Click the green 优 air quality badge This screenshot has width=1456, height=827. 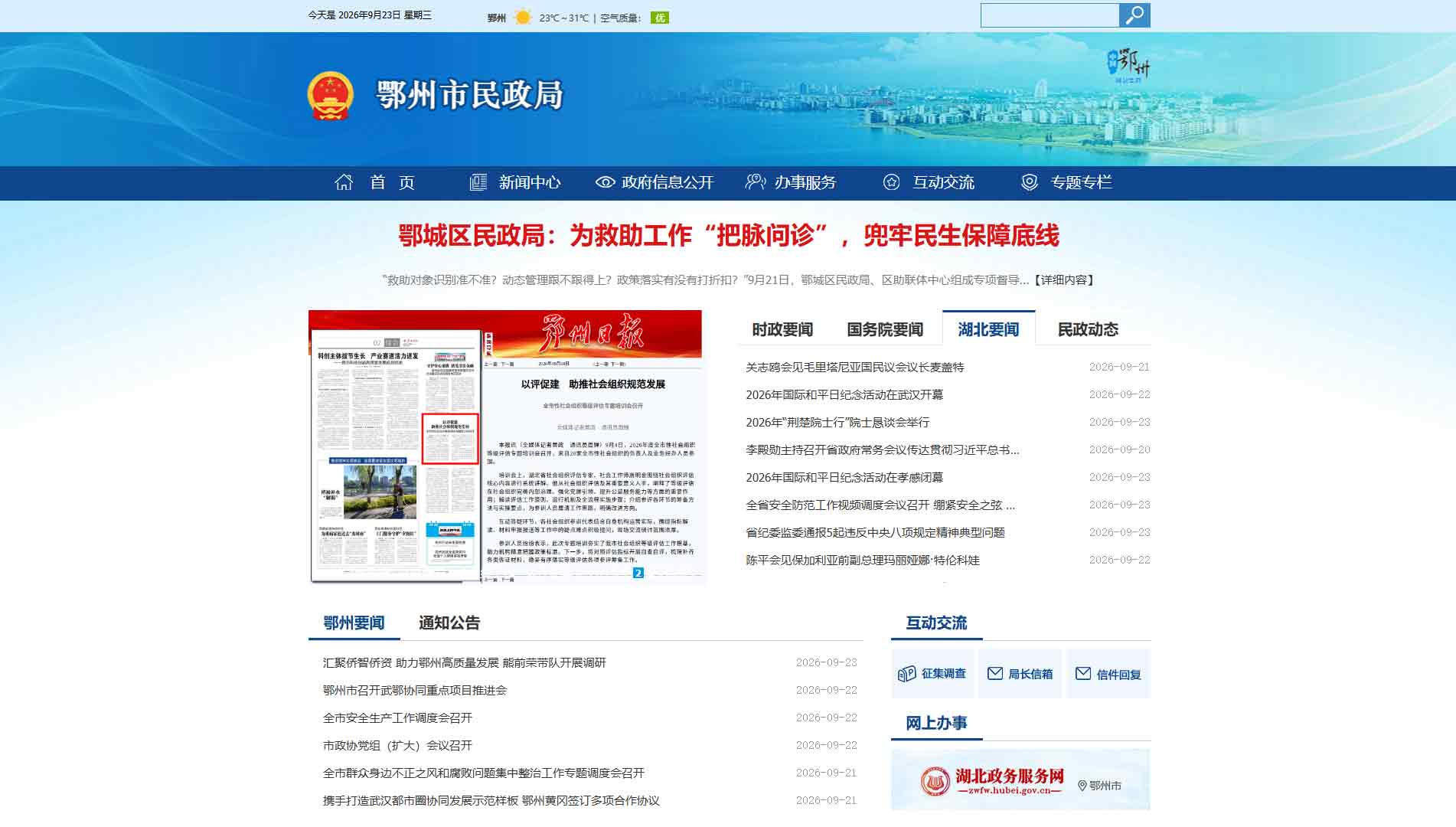(x=660, y=18)
